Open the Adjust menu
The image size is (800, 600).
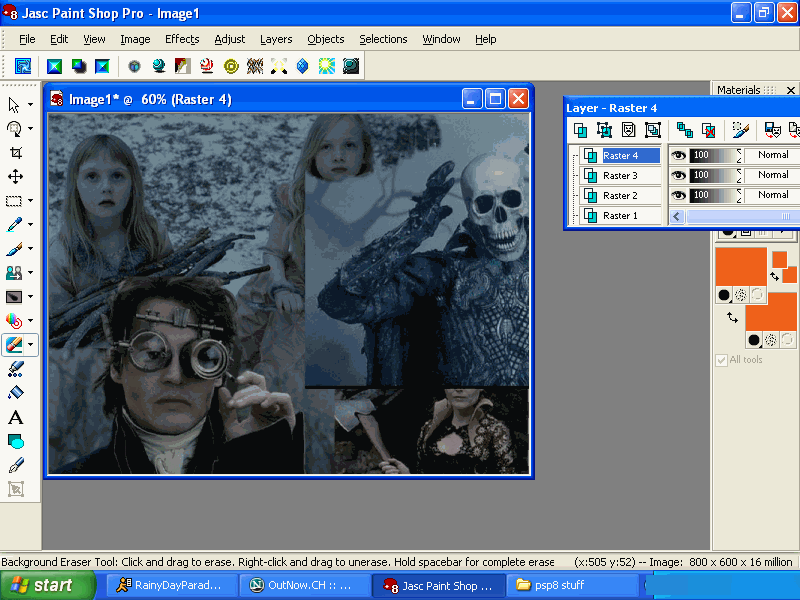230,39
